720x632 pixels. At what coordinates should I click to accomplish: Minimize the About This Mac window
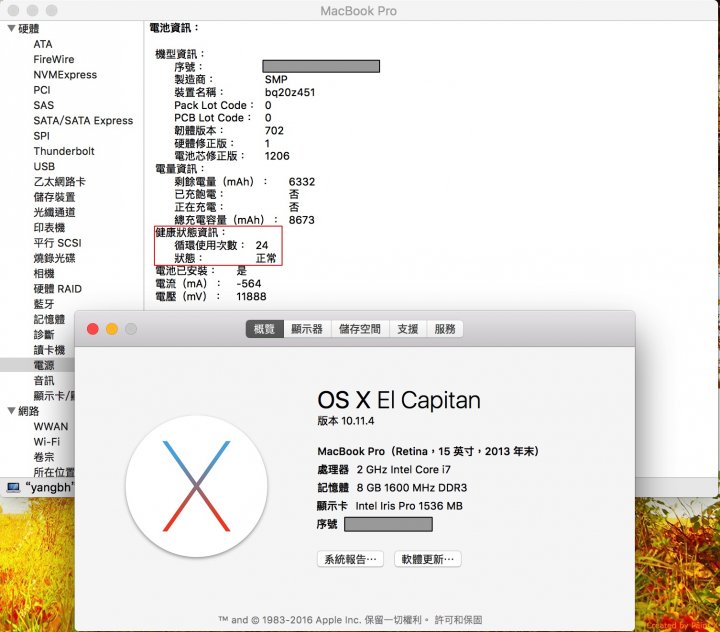click(112, 329)
